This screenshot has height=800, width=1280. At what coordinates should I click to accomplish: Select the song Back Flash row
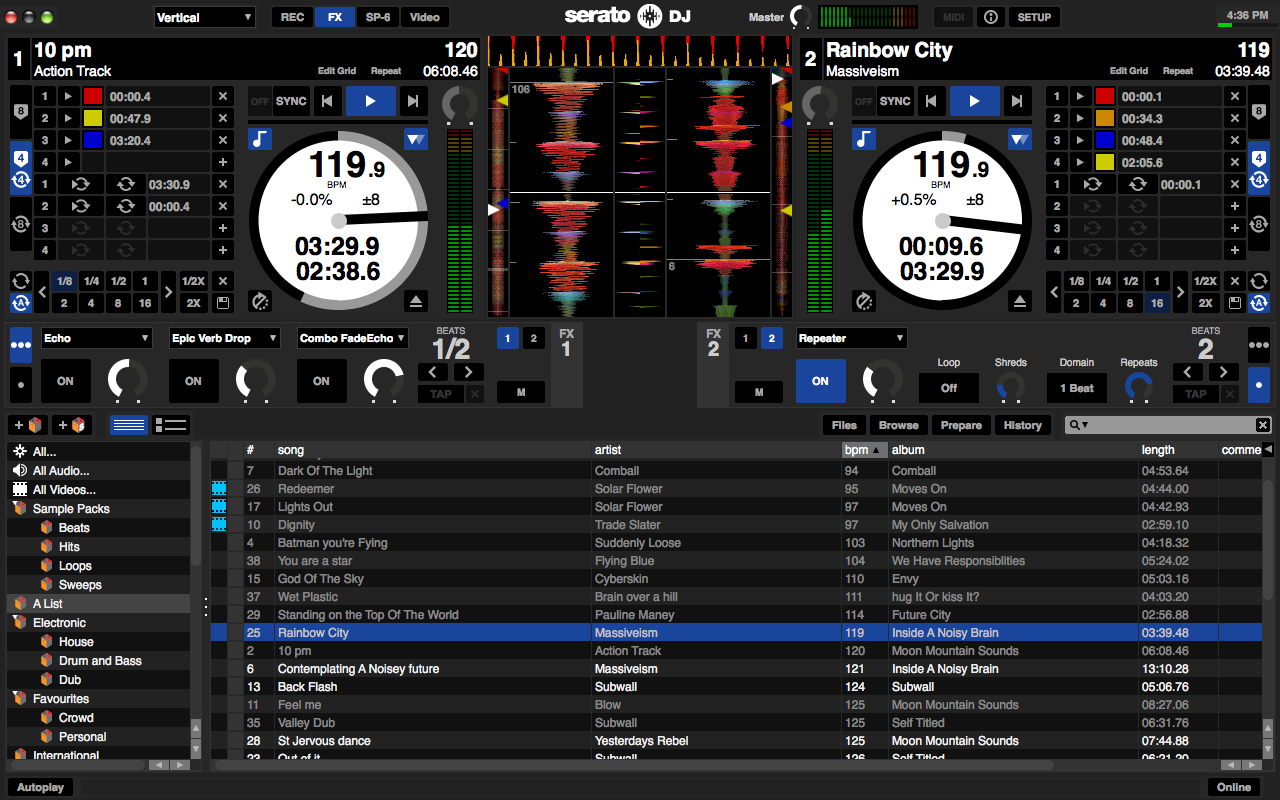(x=736, y=687)
